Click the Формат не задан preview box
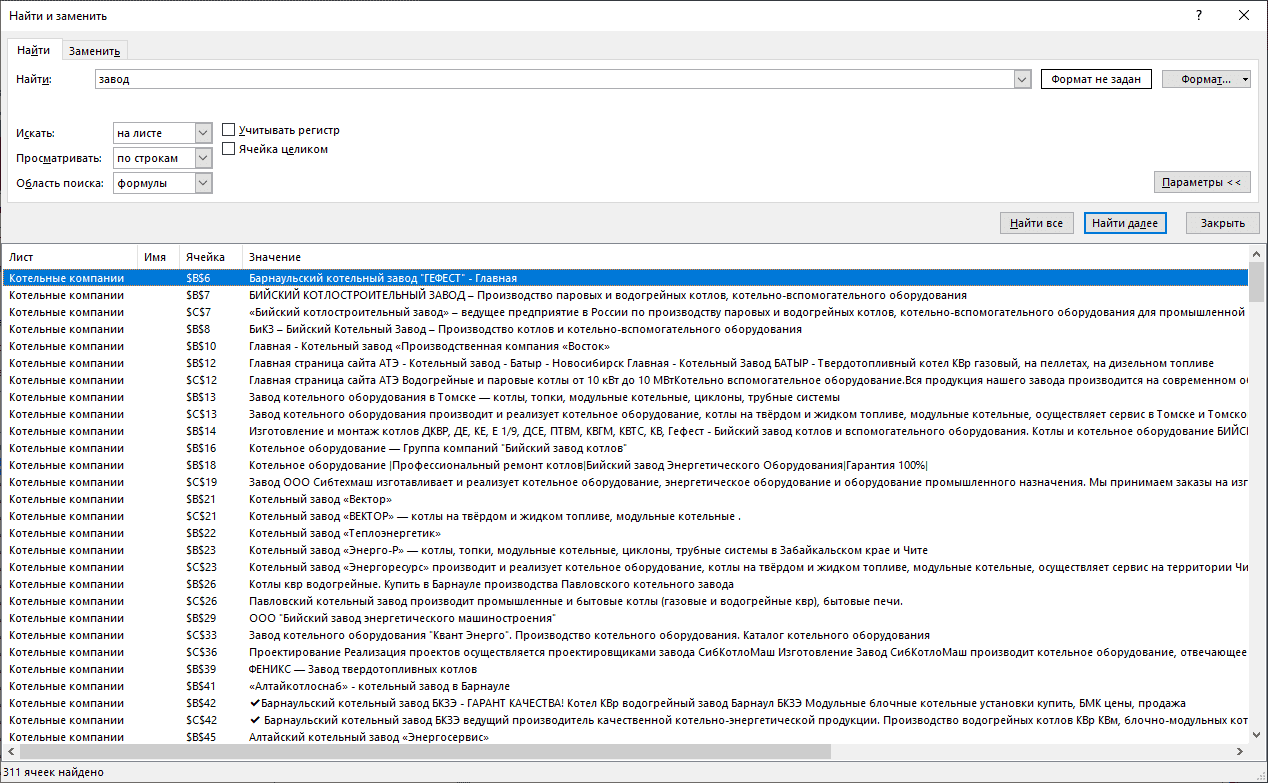Screen dimensions: 1268x783 1096,79
